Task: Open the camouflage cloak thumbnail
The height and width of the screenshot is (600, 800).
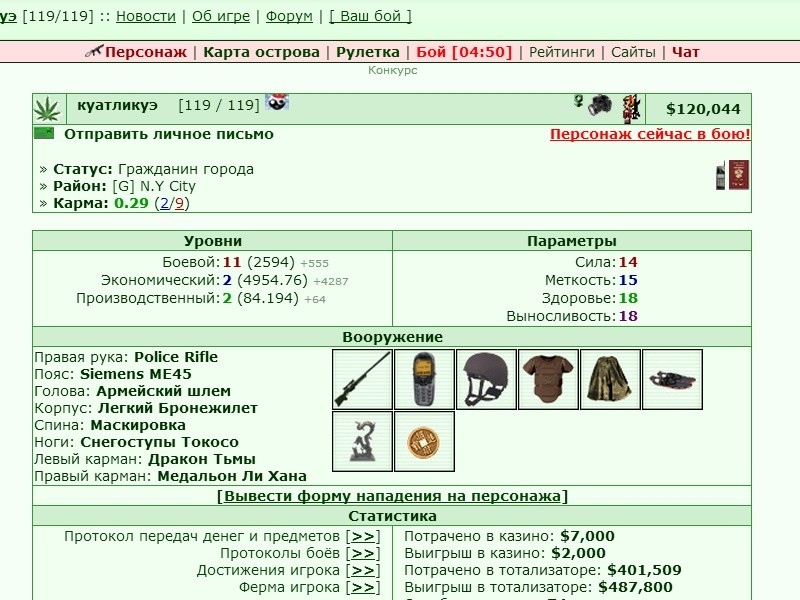Action: pos(610,380)
